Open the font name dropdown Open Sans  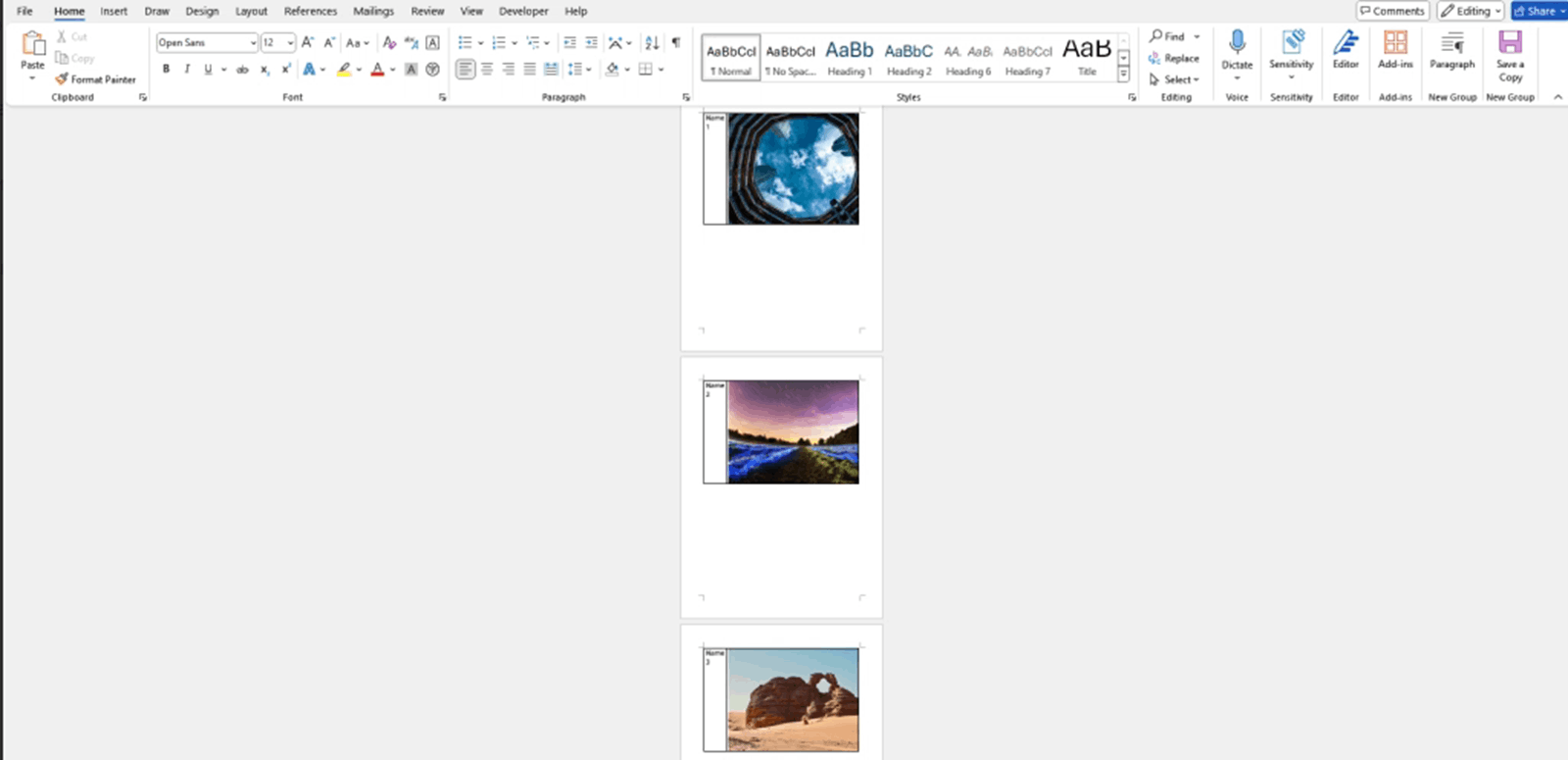tap(253, 43)
